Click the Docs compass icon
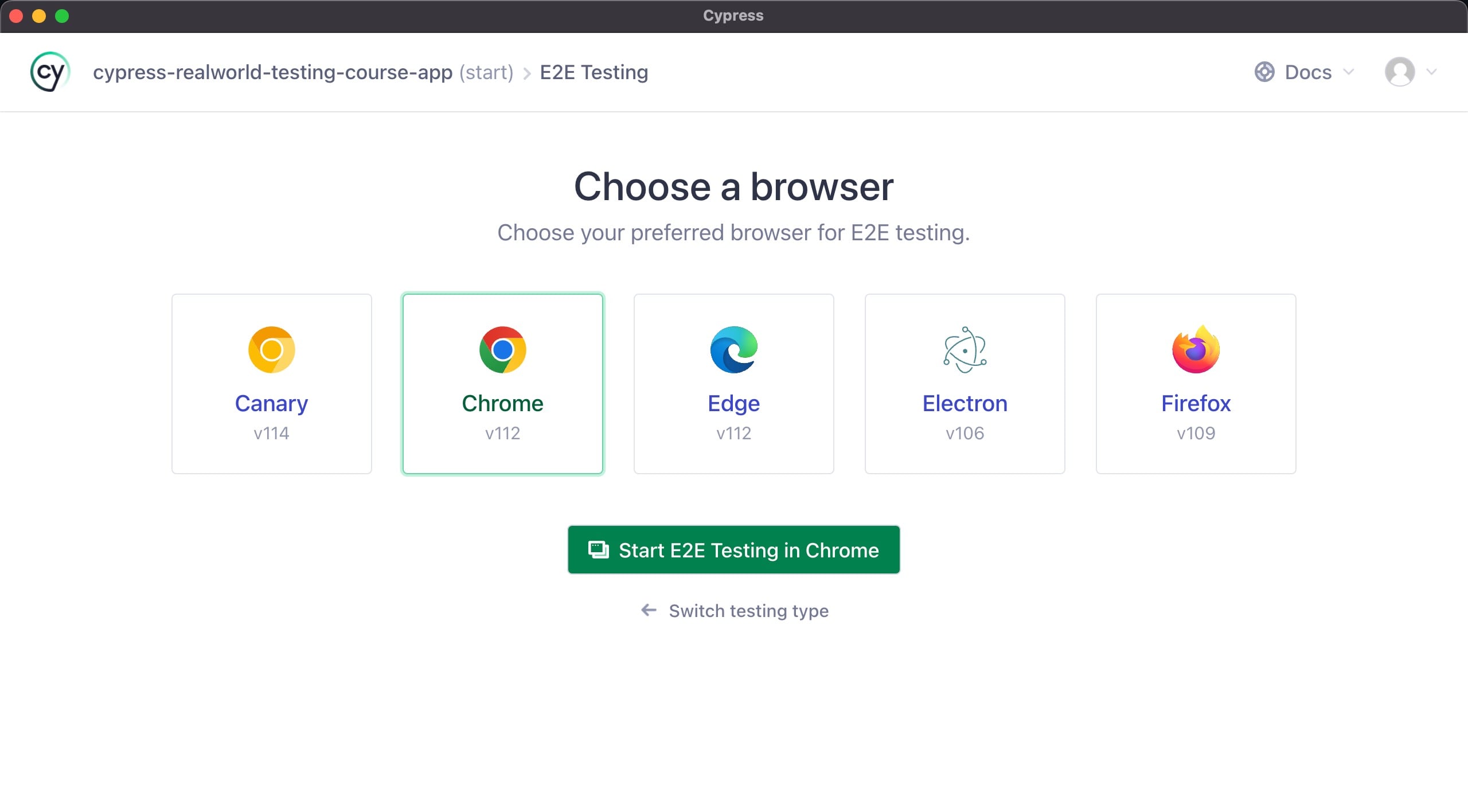 click(1264, 72)
